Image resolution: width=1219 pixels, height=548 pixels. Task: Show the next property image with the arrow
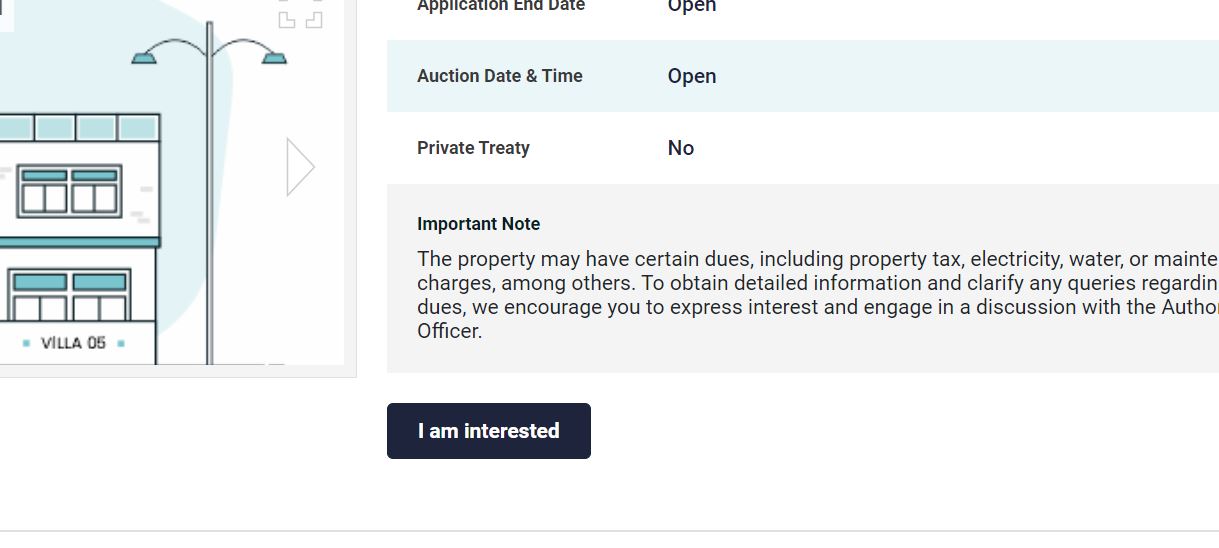pyautogui.click(x=300, y=166)
